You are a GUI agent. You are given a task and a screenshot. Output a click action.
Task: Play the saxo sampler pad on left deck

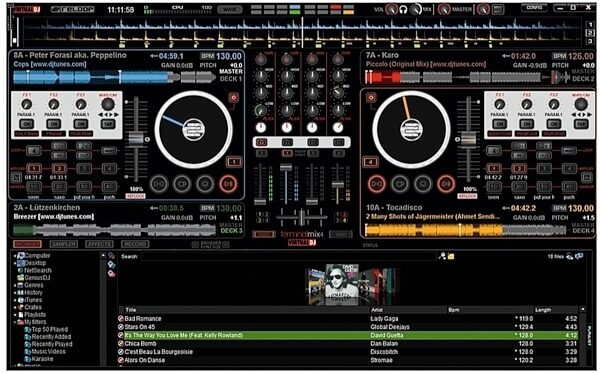[x=59, y=187]
